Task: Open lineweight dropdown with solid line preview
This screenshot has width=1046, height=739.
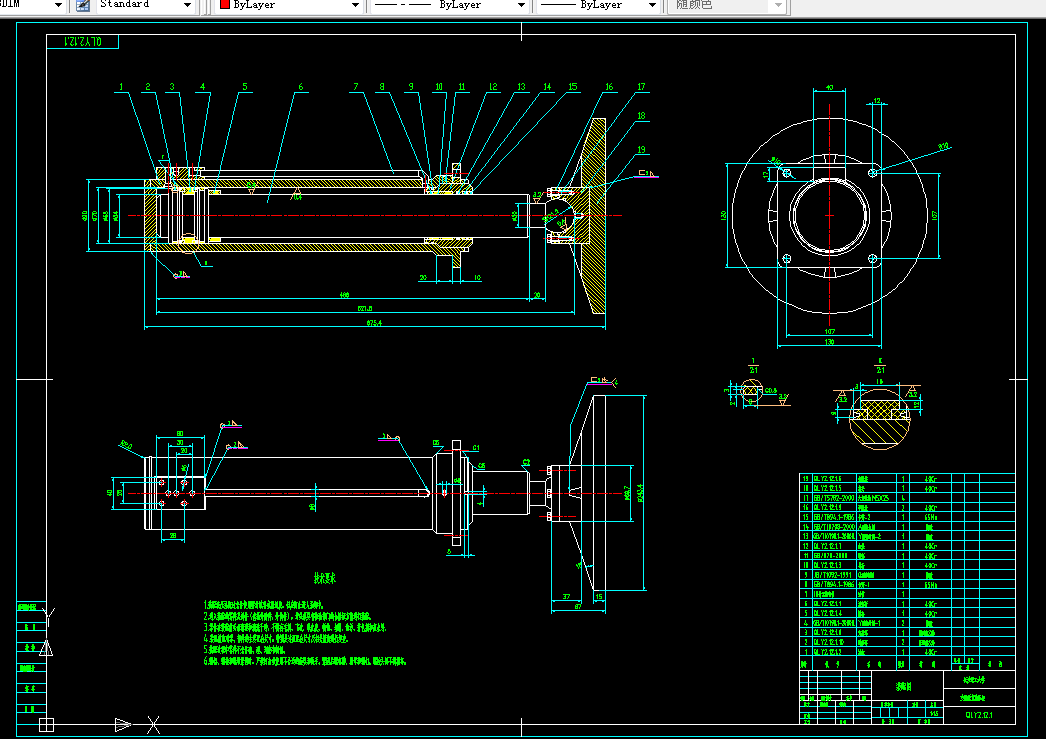Action: click(x=598, y=5)
